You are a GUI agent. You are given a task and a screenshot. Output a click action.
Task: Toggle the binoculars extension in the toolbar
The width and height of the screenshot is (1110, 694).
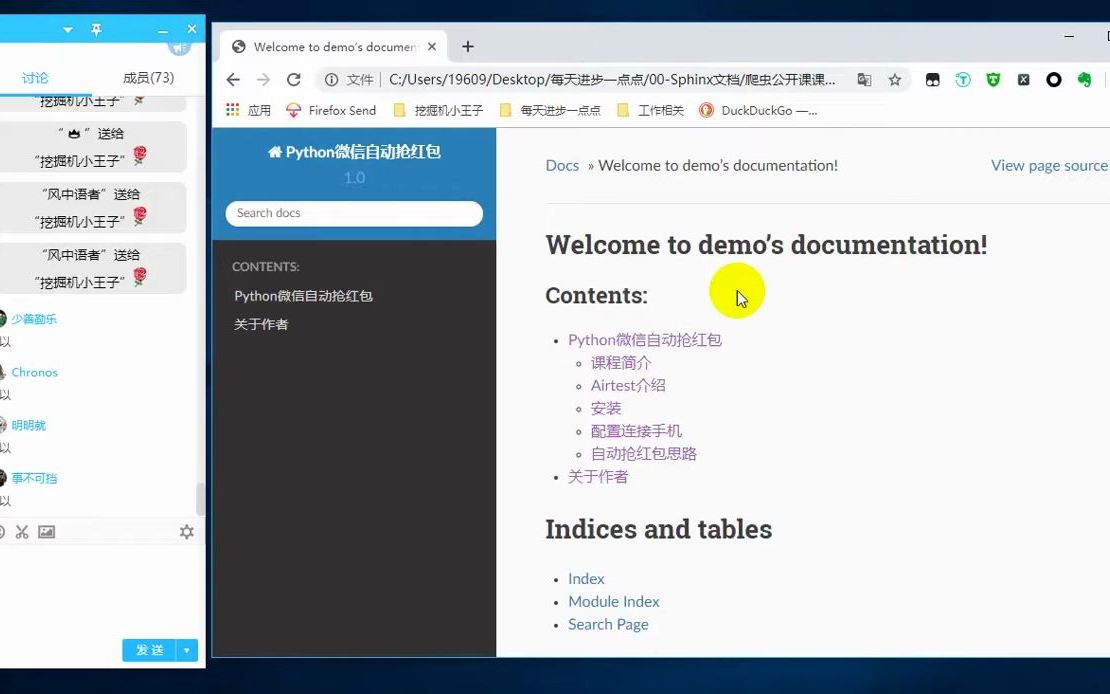[934, 78]
